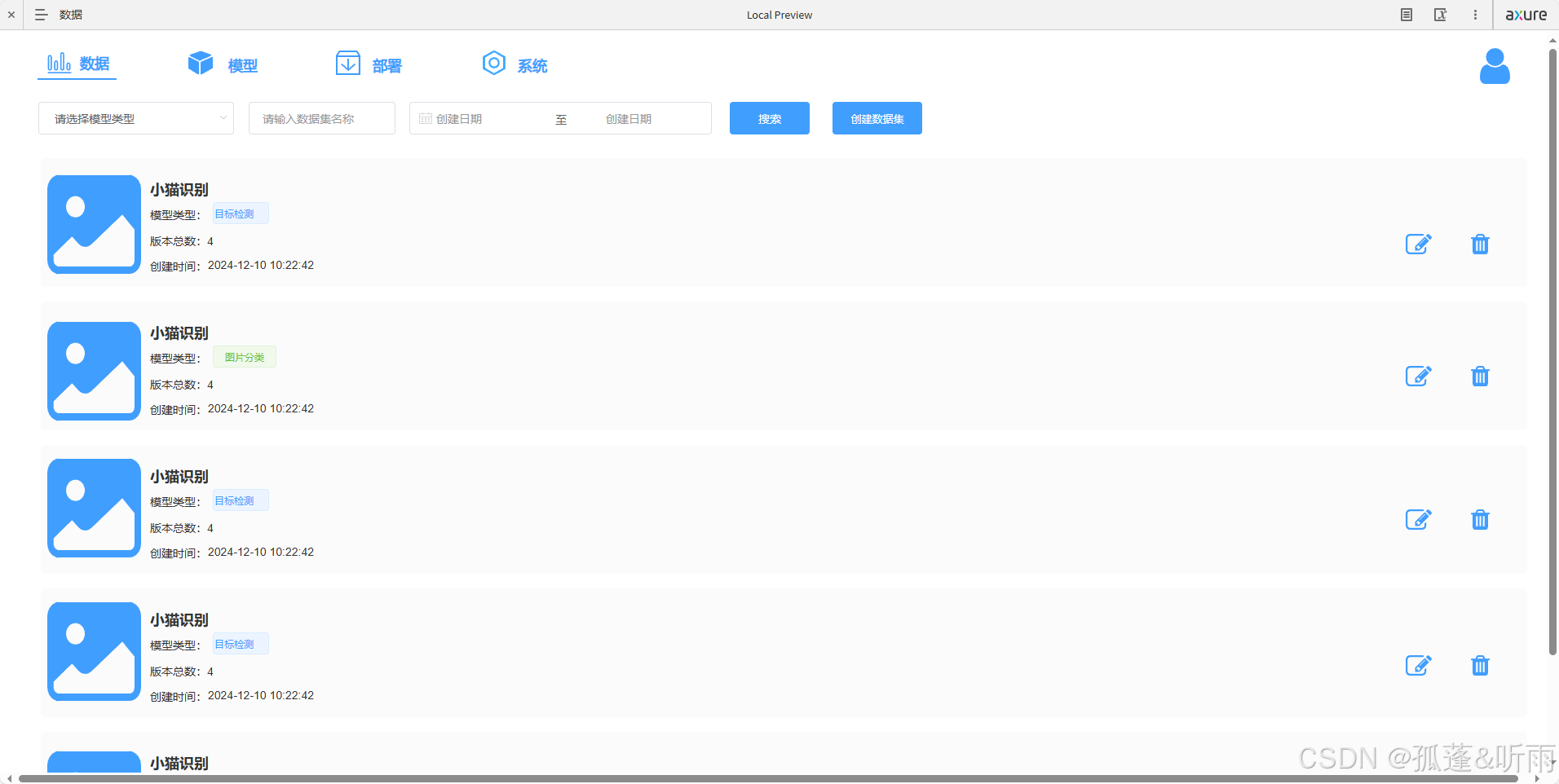
Task: Click the 模型 cube icon
Action: pyautogui.click(x=200, y=63)
